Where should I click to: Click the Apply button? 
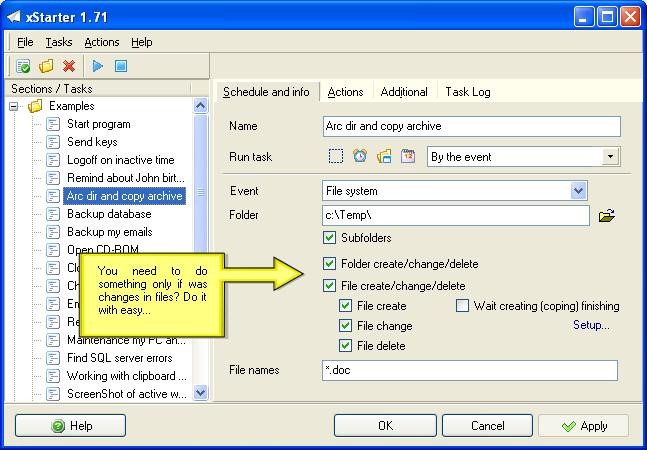pos(583,426)
